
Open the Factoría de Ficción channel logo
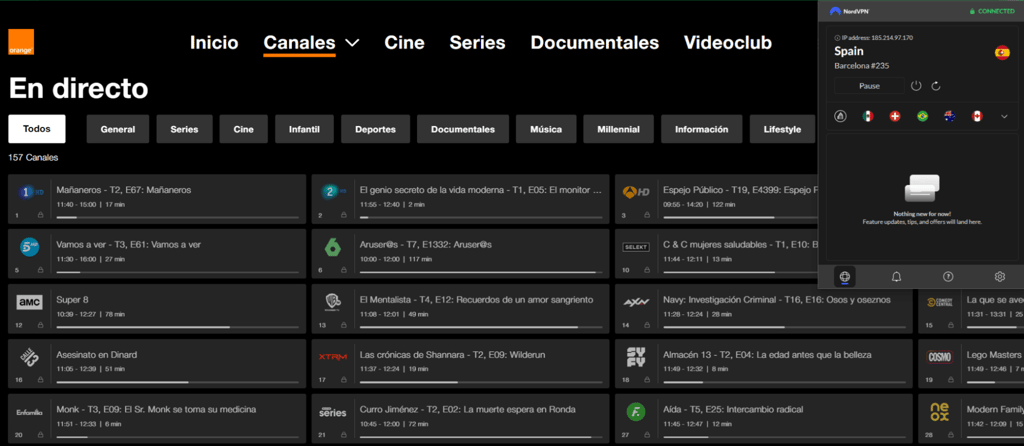pyautogui.click(x=636, y=412)
